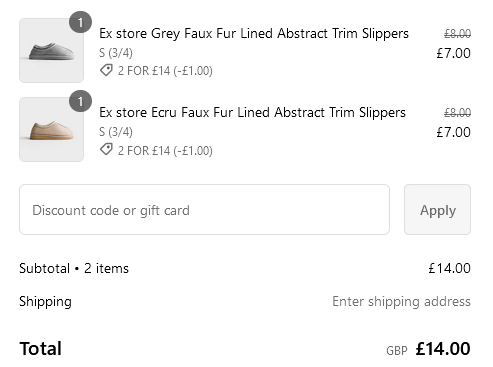The height and width of the screenshot is (367, 493).
Task: Click the 2 FOR £14 offer on Grey slippers
Action: [x=165, y=71]
